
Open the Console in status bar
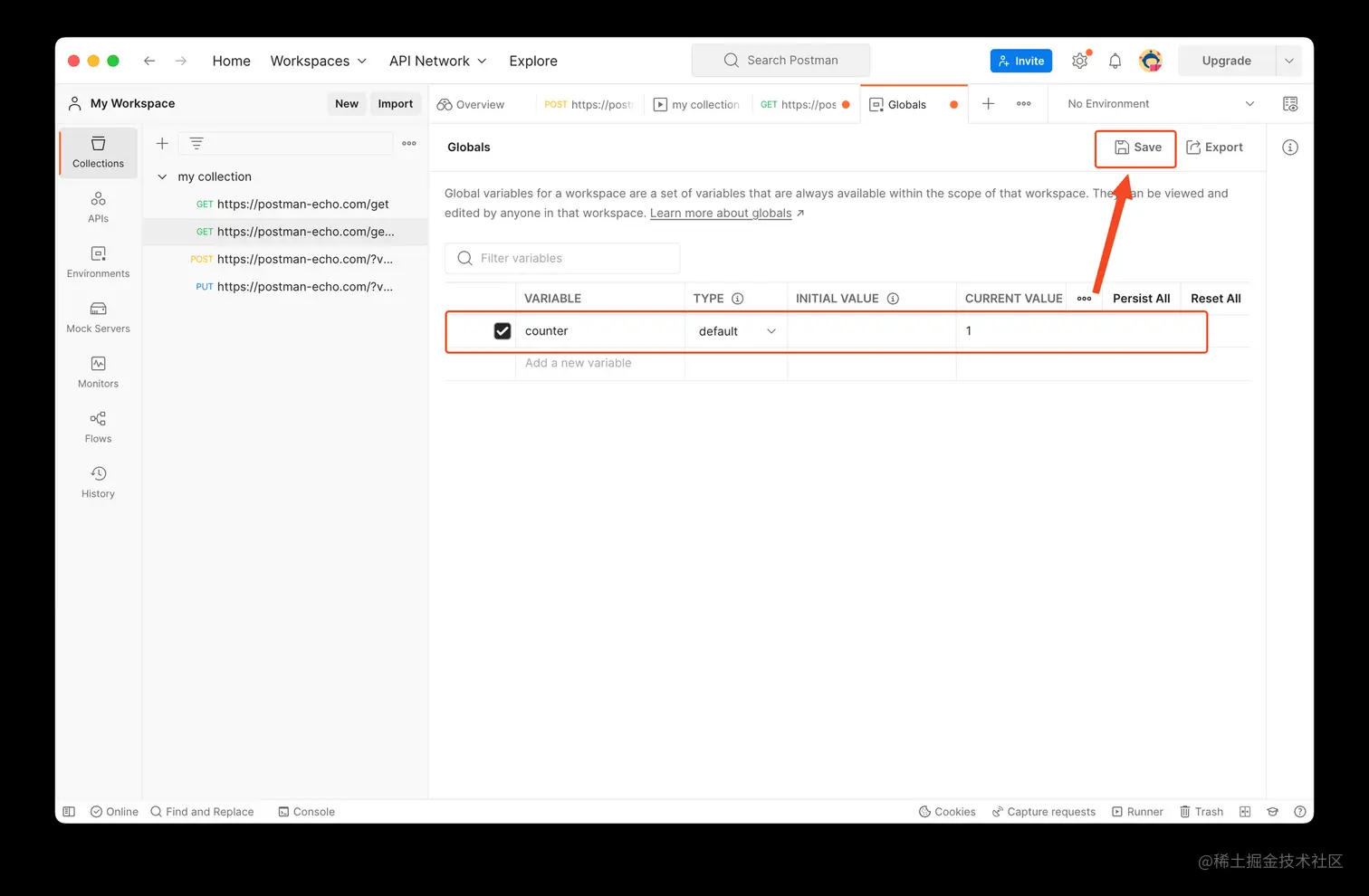306,812
